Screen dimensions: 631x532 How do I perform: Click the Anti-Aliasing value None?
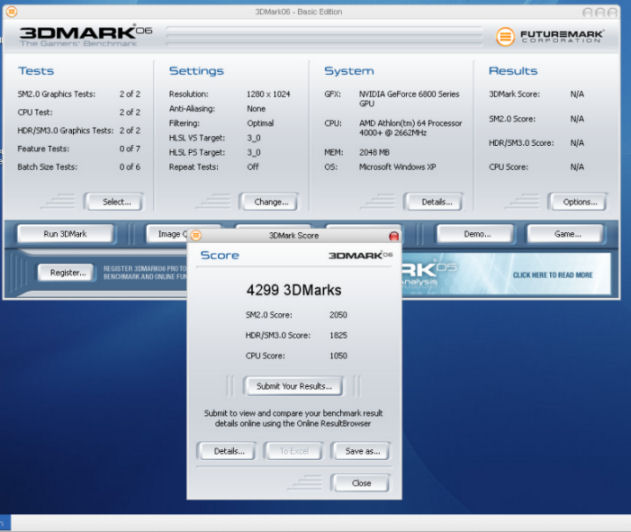[x=256, y=109]
